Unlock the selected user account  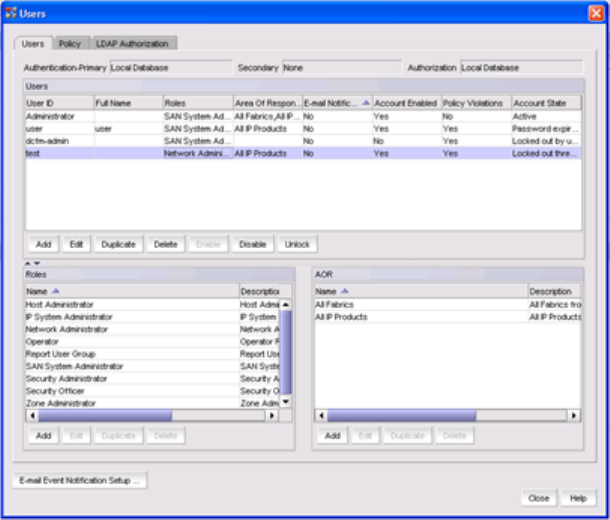(x=297, y=244)
